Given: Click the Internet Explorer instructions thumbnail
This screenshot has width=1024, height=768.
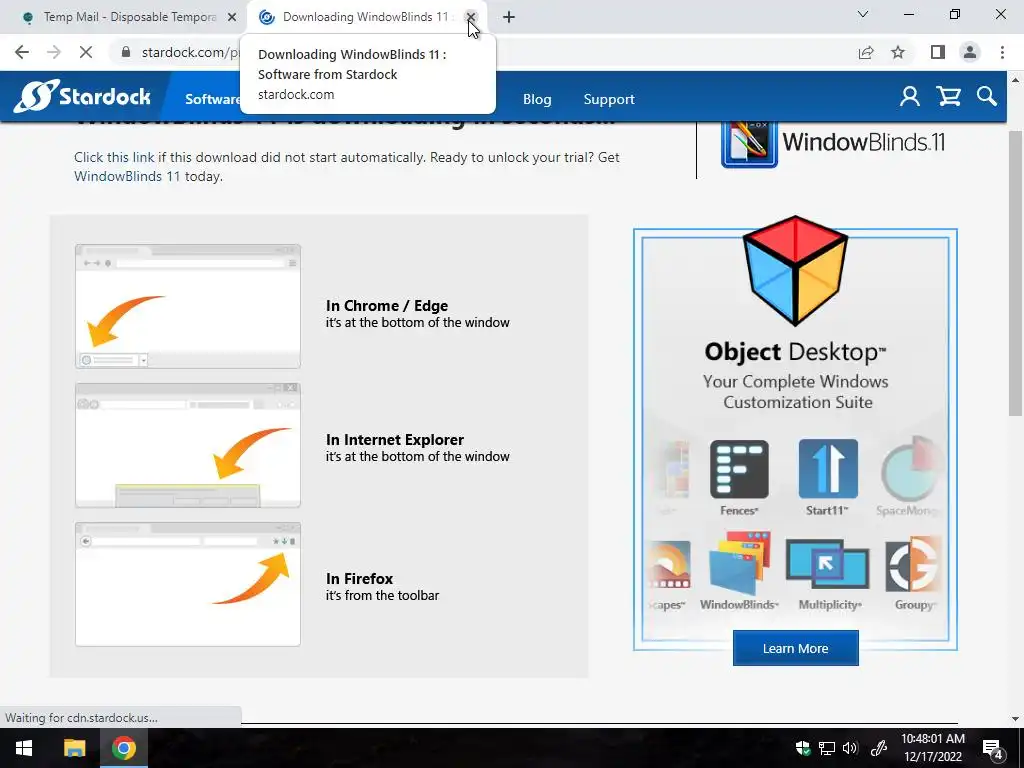Looking at the screenshot, I should coord(188,445).
